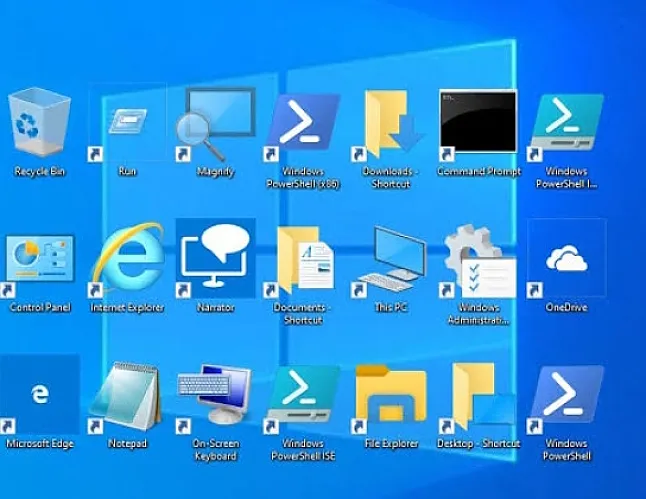Select the This PC icon

(x=390, y=260)
